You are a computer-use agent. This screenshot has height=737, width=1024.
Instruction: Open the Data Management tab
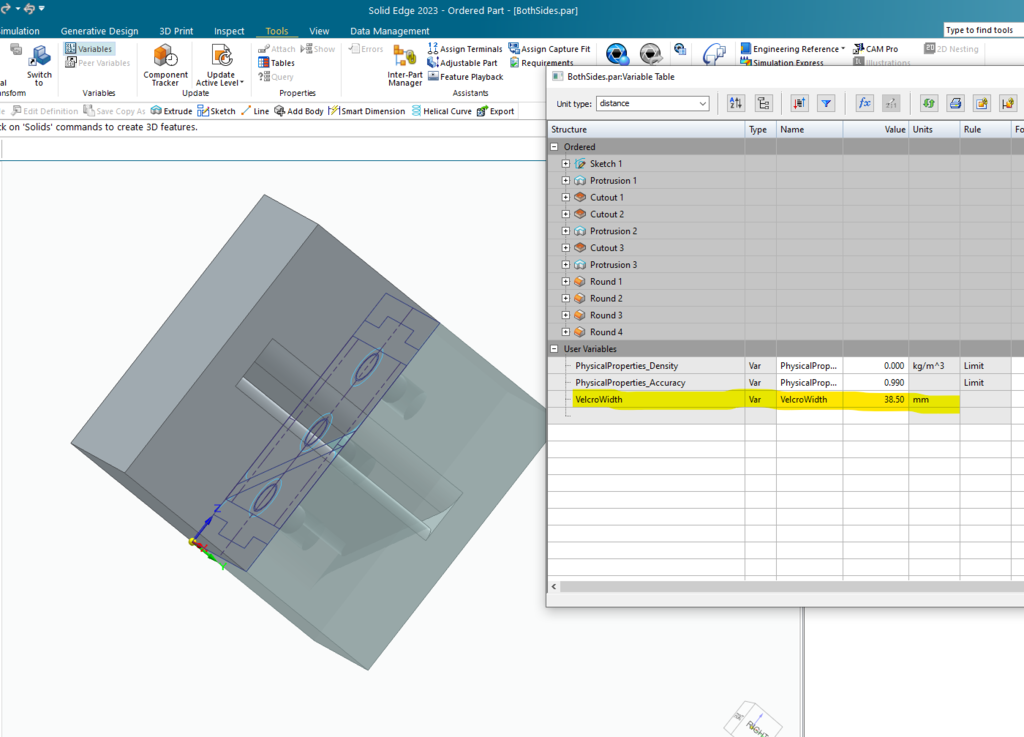click(388, 31)
